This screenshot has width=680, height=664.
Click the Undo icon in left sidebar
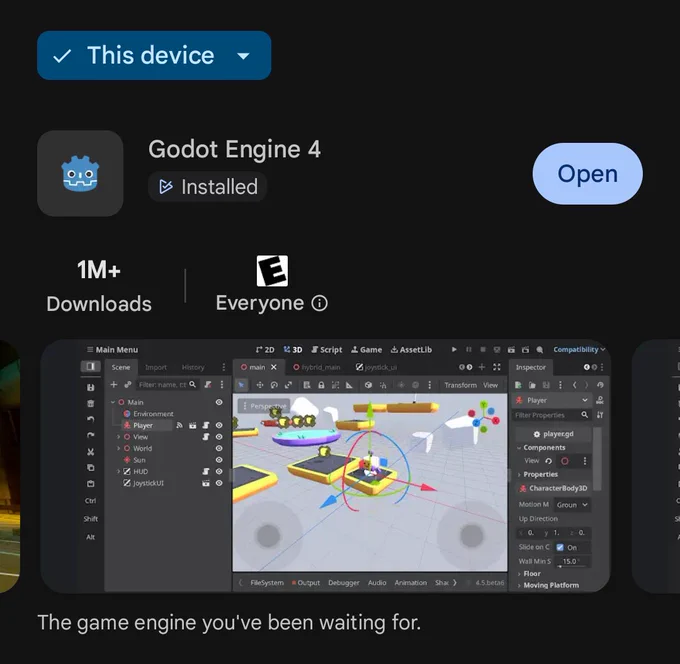click(90, 419)
